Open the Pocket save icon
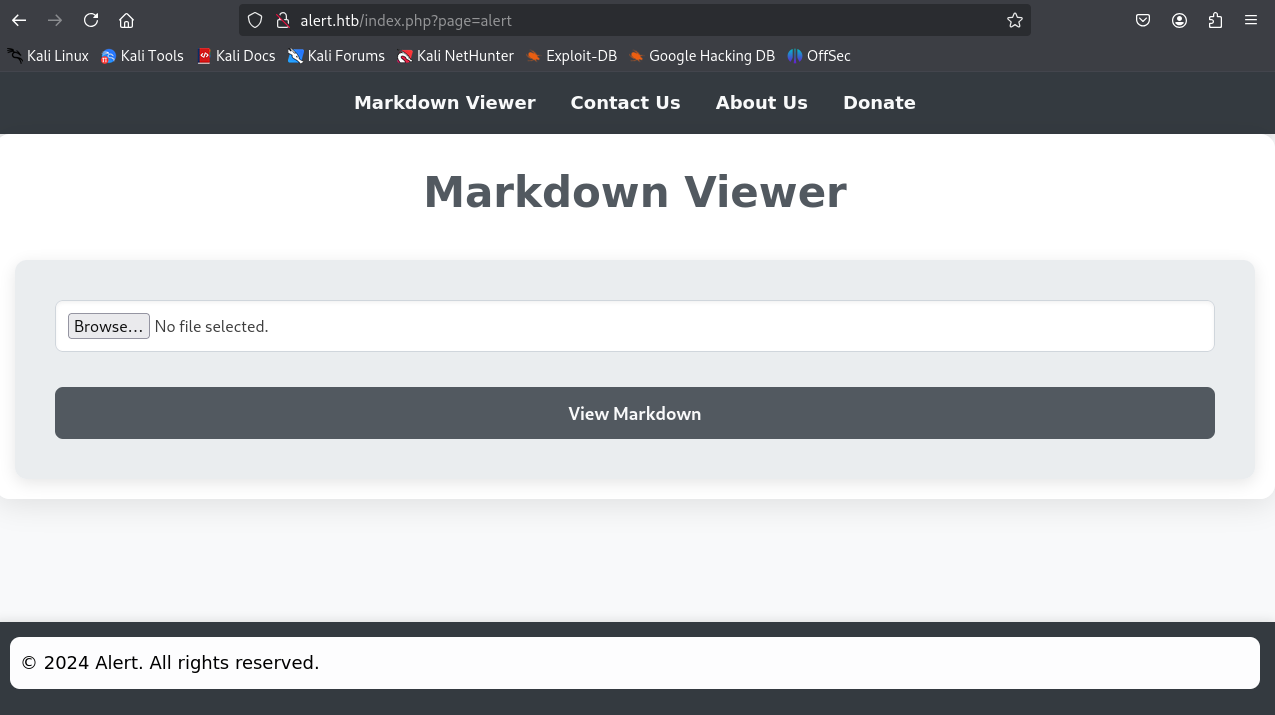This screenshot has height=715, width=1275. click(x=1143, y=20)
